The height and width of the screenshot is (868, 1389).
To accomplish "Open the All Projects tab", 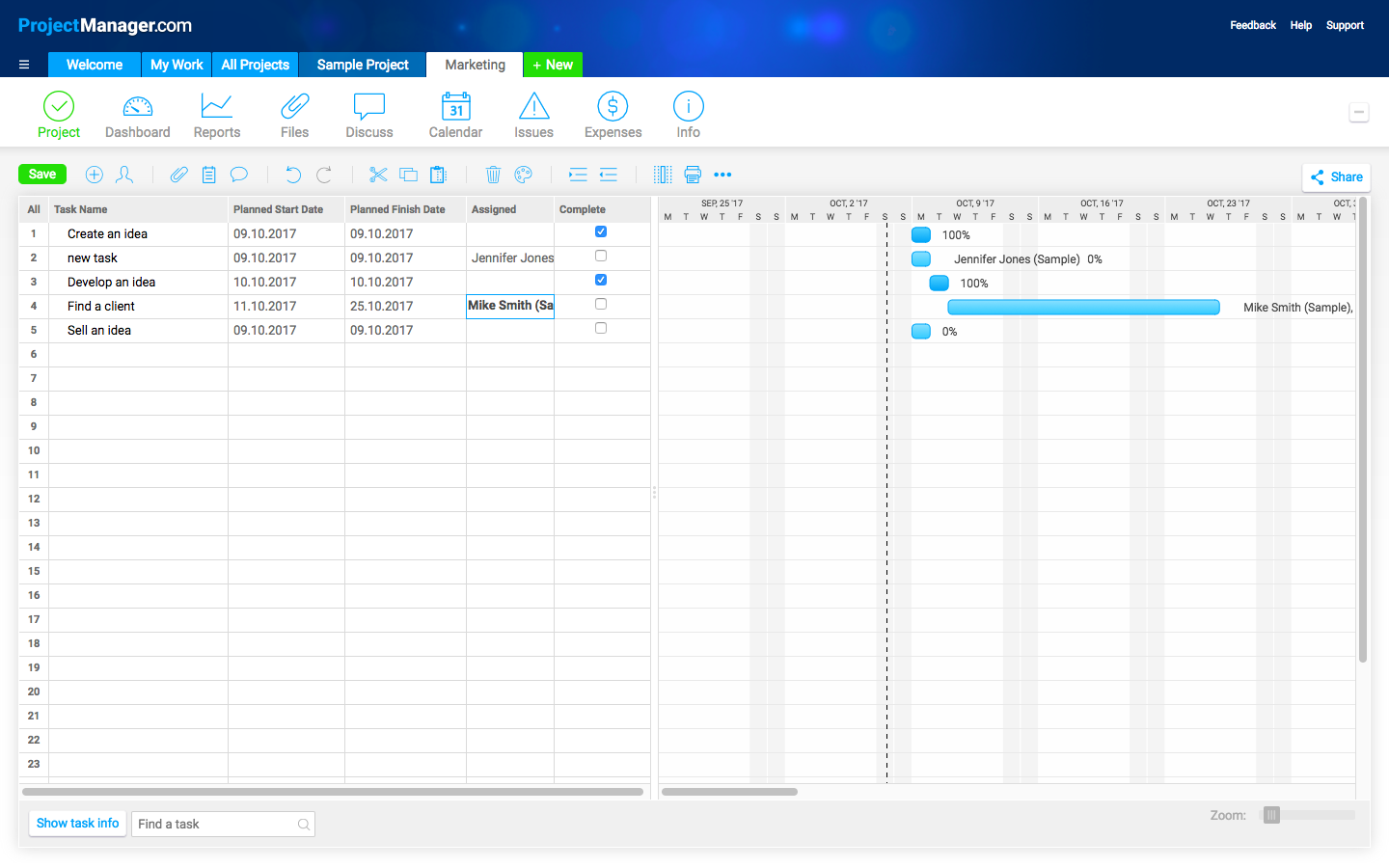I will coord(256,65).
